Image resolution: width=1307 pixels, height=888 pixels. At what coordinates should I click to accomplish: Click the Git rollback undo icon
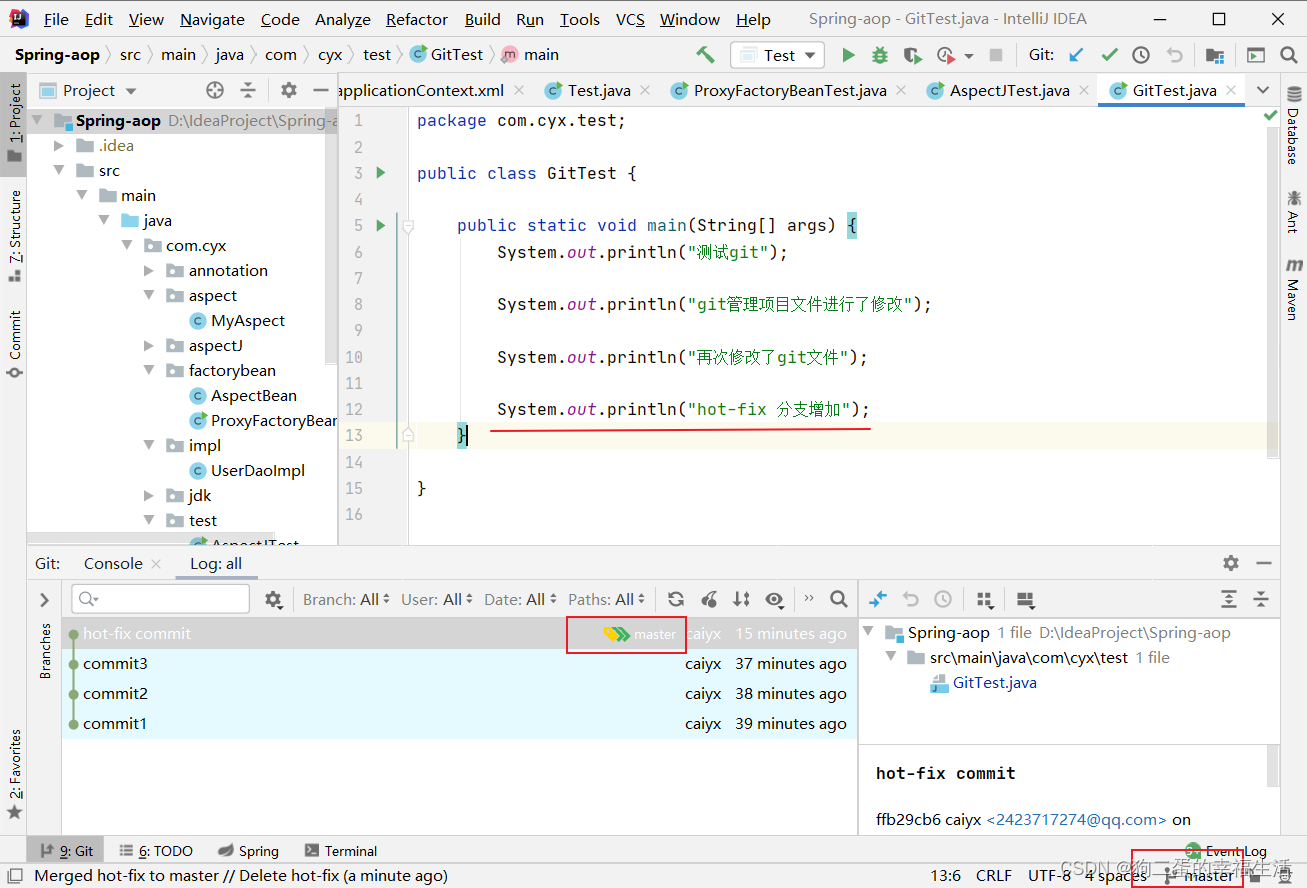[1174, 55]
